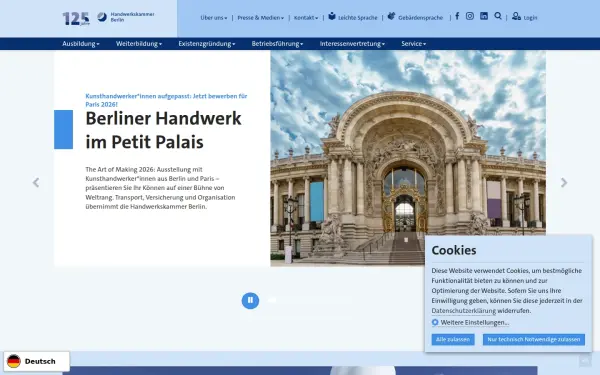Open the Betriebsführung menu

277,44
